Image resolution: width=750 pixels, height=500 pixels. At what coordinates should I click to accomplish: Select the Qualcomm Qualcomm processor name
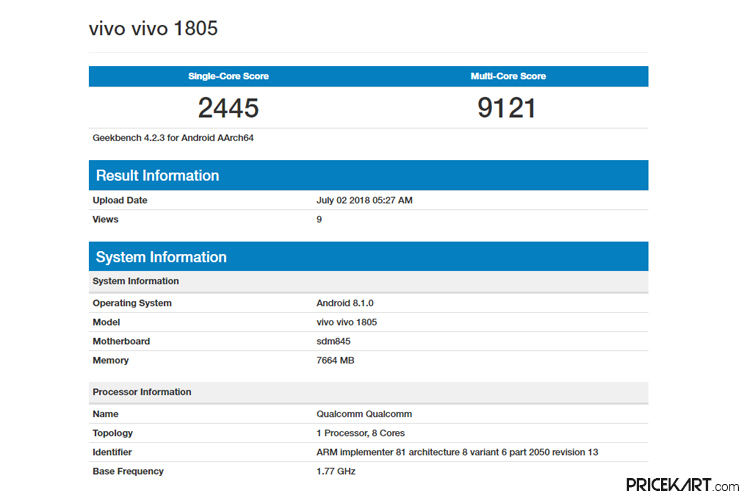(x=364, y=414)
